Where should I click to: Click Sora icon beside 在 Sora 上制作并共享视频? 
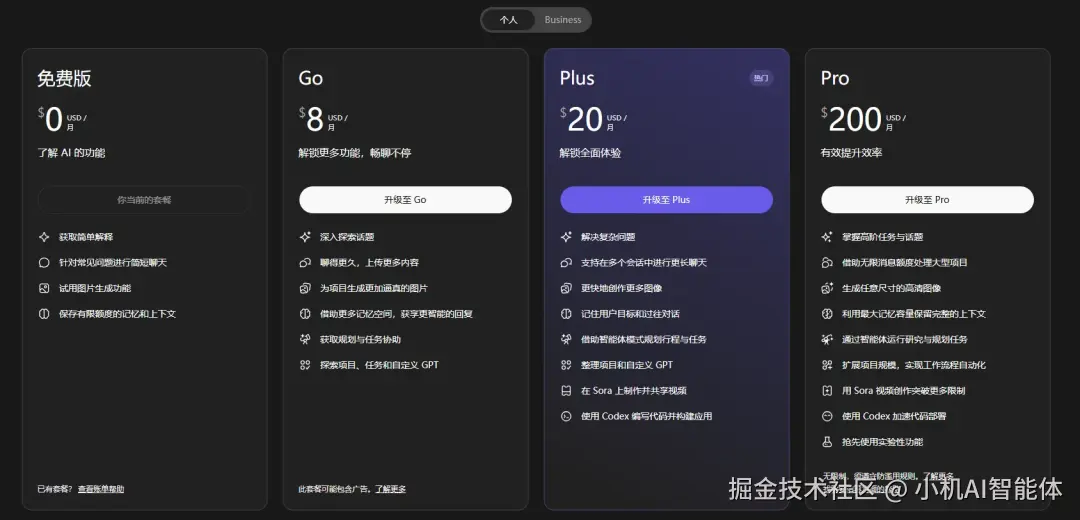(566, 391)
